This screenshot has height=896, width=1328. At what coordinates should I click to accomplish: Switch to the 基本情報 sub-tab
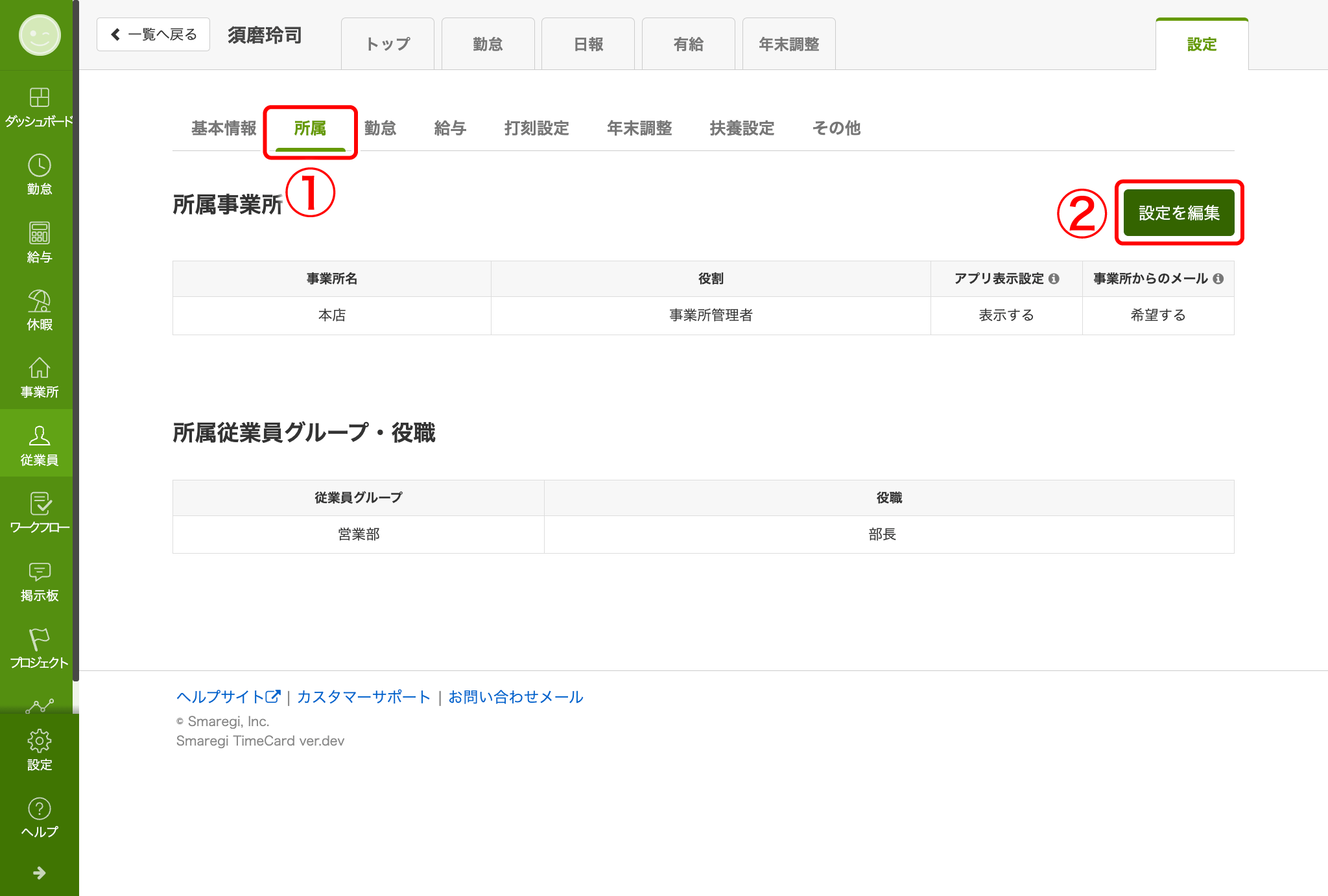coord(224,128)
